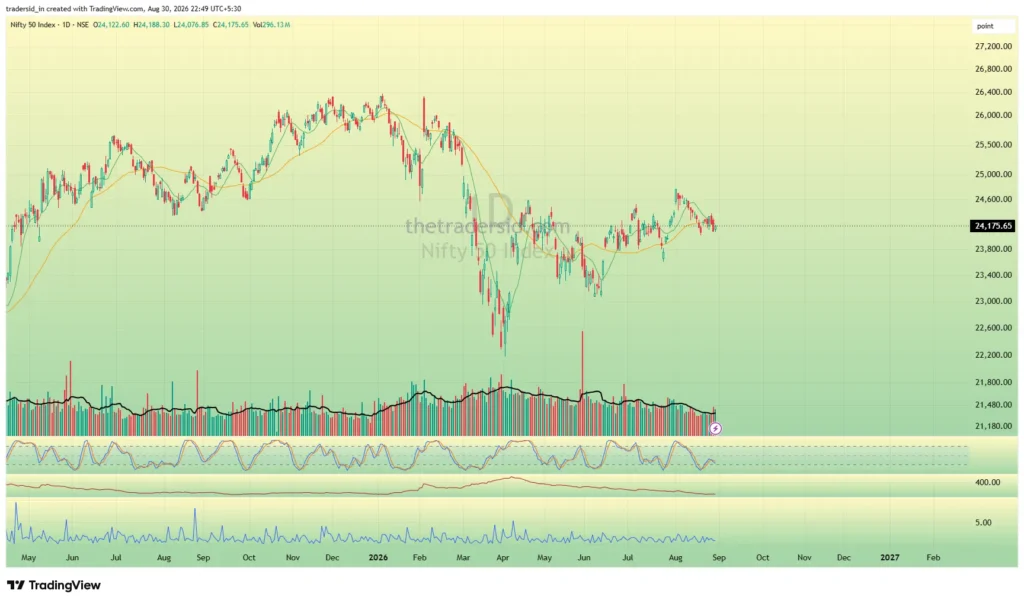Click the Oct label left of 2027
1024x603 pixels.
[x=762, y=557]
